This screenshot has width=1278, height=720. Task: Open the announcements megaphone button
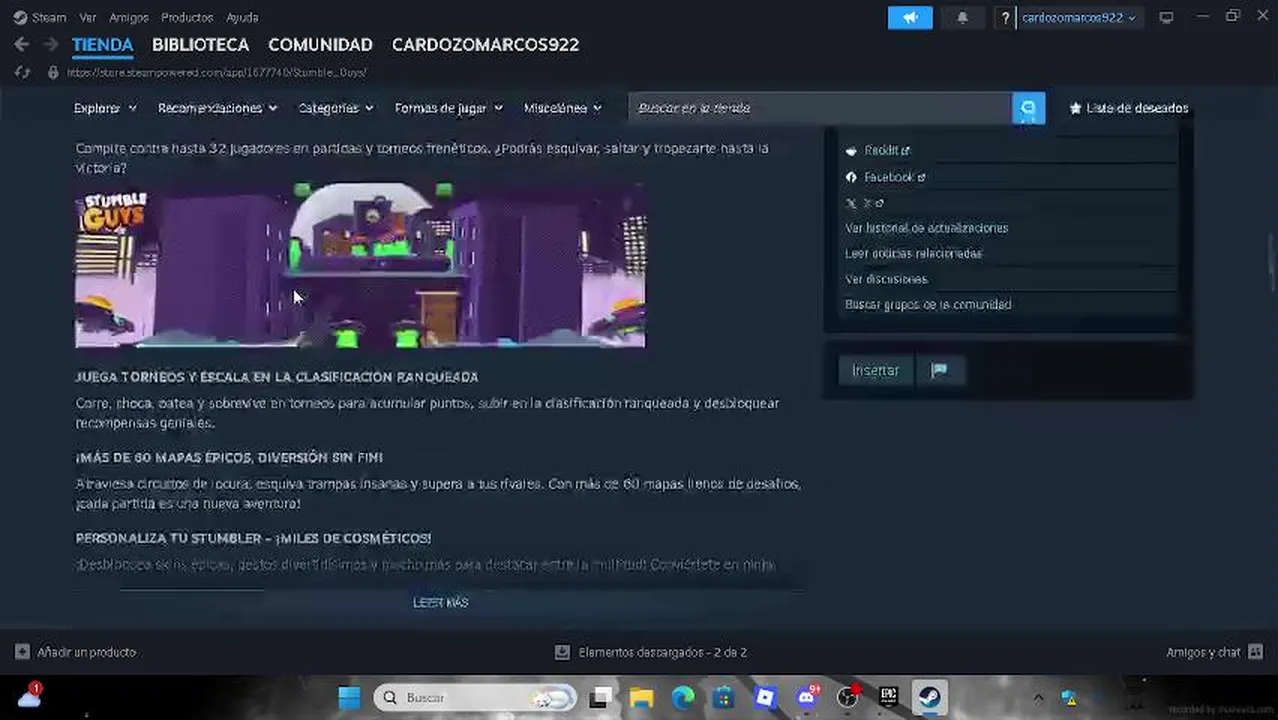click(910, 17)
